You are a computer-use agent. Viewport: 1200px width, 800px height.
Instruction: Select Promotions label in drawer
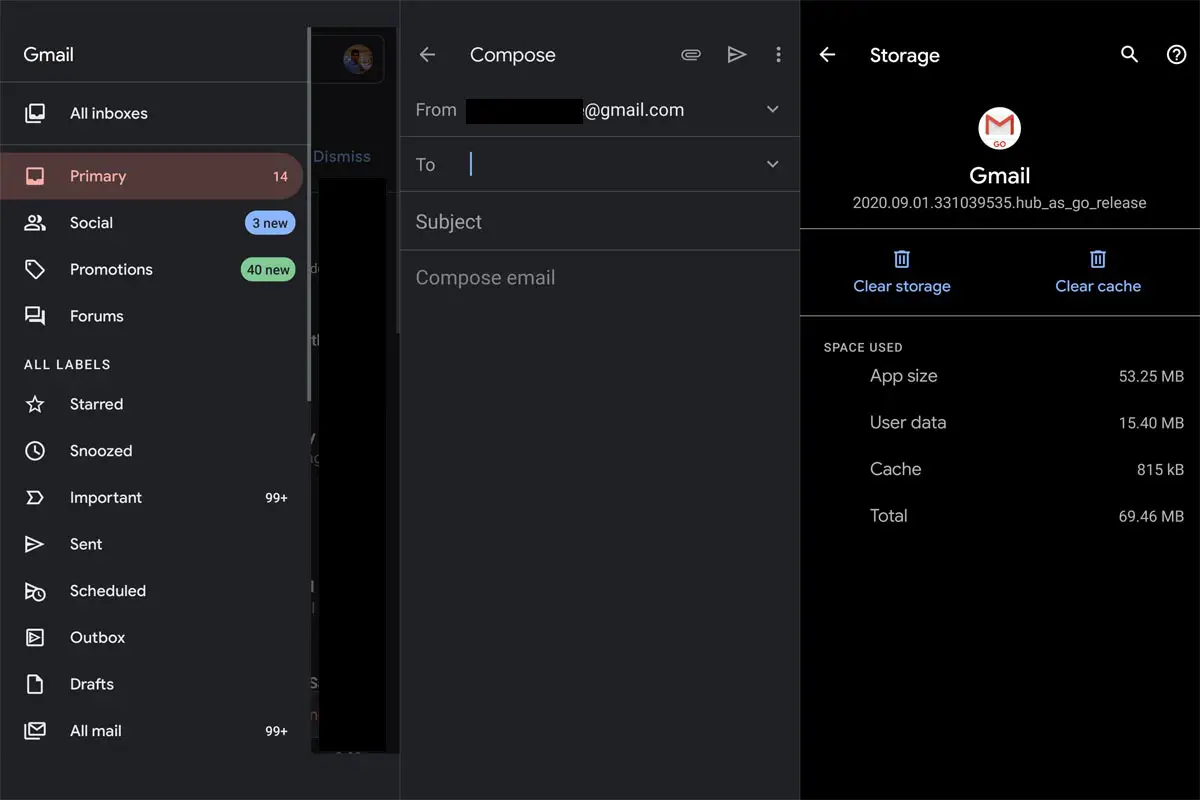click(111, 269)
